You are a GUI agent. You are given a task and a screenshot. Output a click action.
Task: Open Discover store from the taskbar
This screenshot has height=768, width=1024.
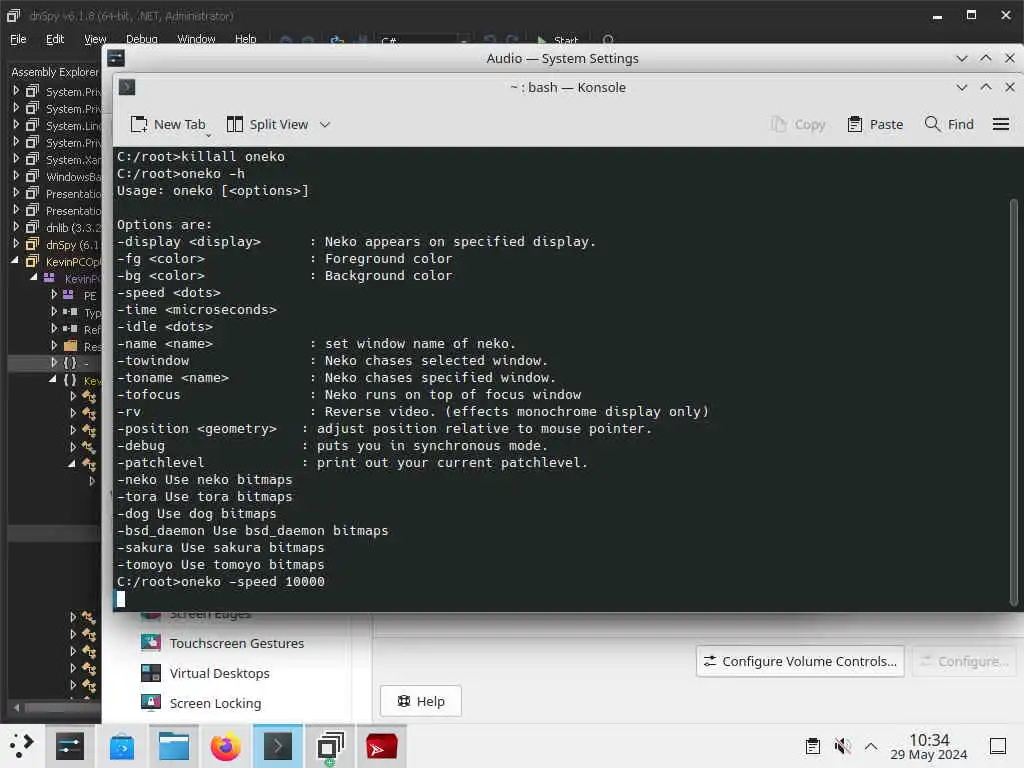[x=122, y=746]
